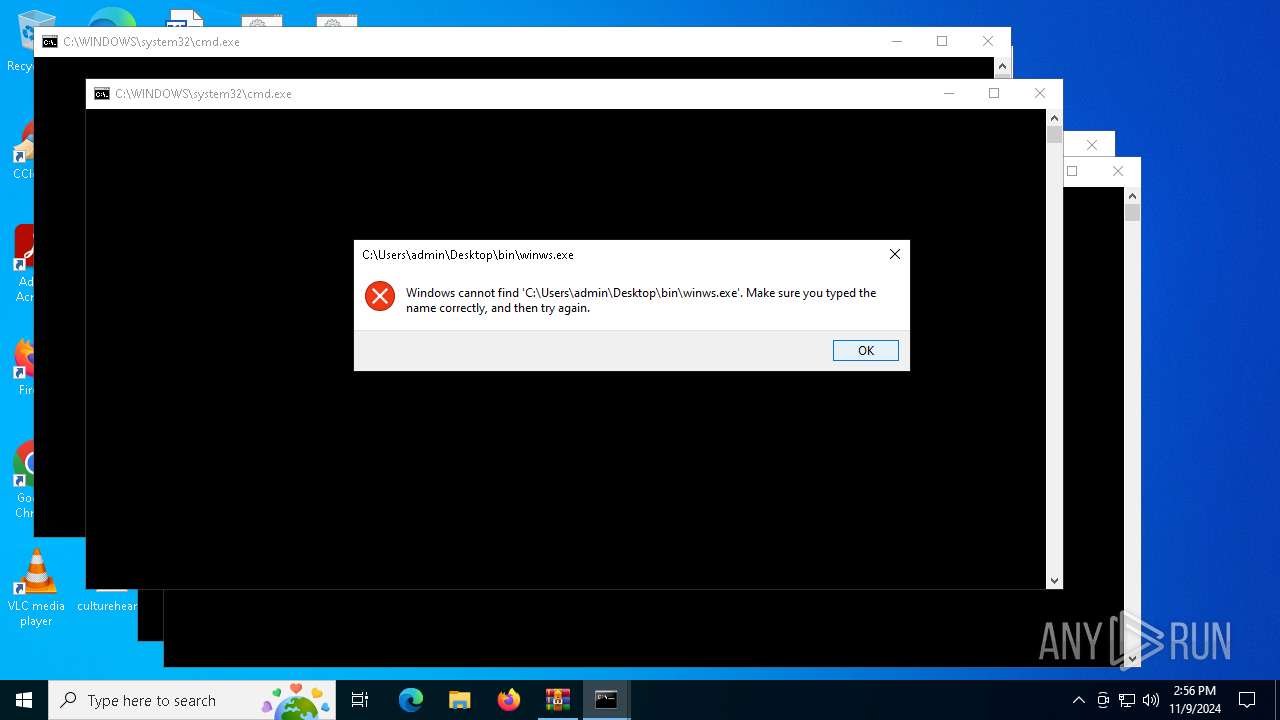Show hidden system tray icons
Viewport: 1280px width, 720px height.
coord(1078,700)
